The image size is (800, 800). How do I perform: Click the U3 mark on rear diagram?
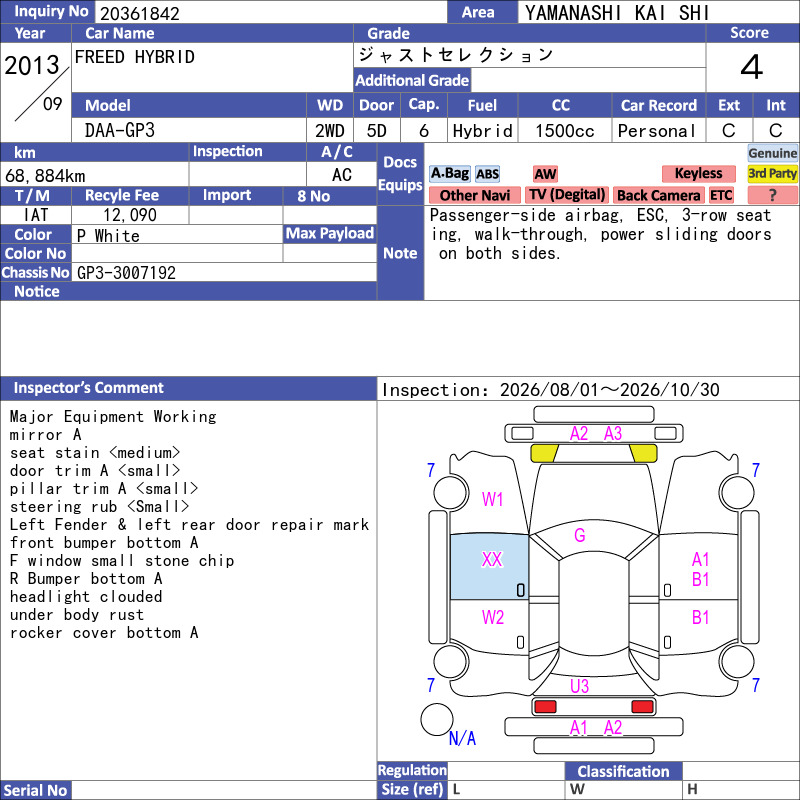(x=579, y=686)
